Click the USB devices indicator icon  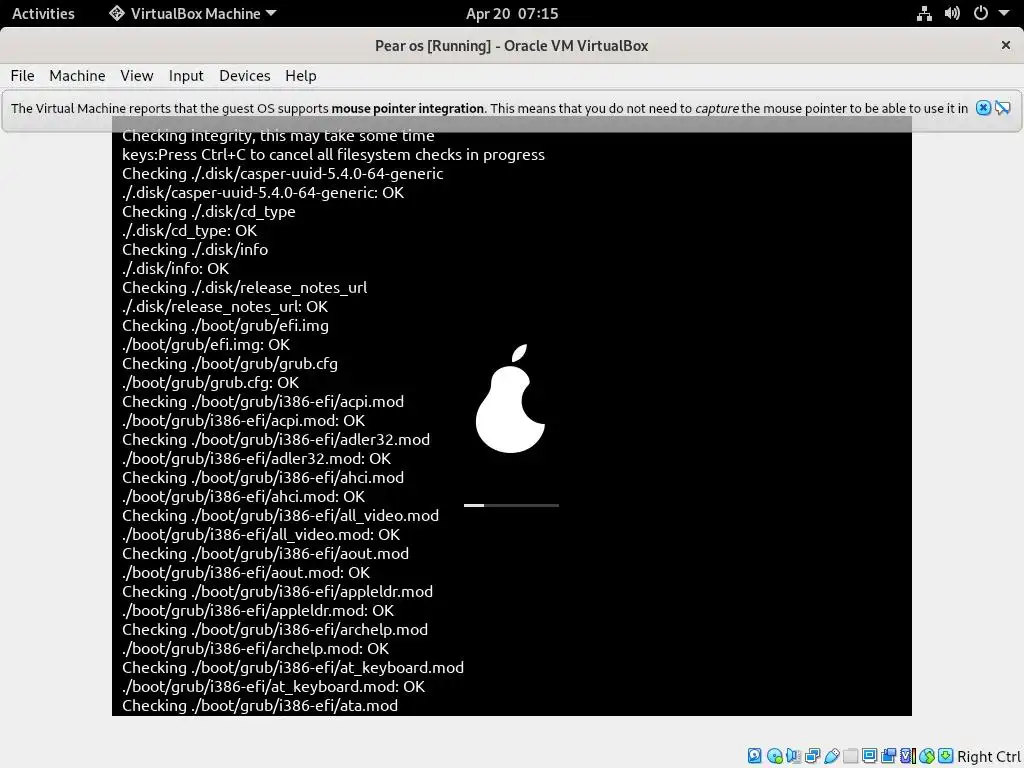point(831,756)
